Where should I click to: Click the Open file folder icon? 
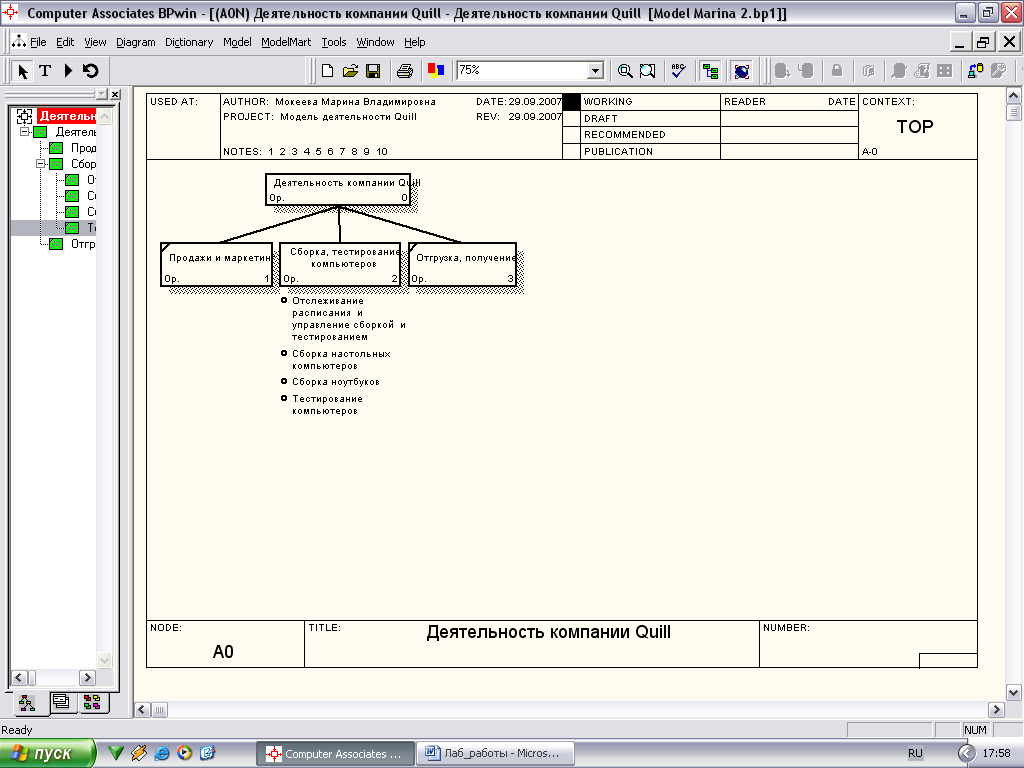[350, 71]
